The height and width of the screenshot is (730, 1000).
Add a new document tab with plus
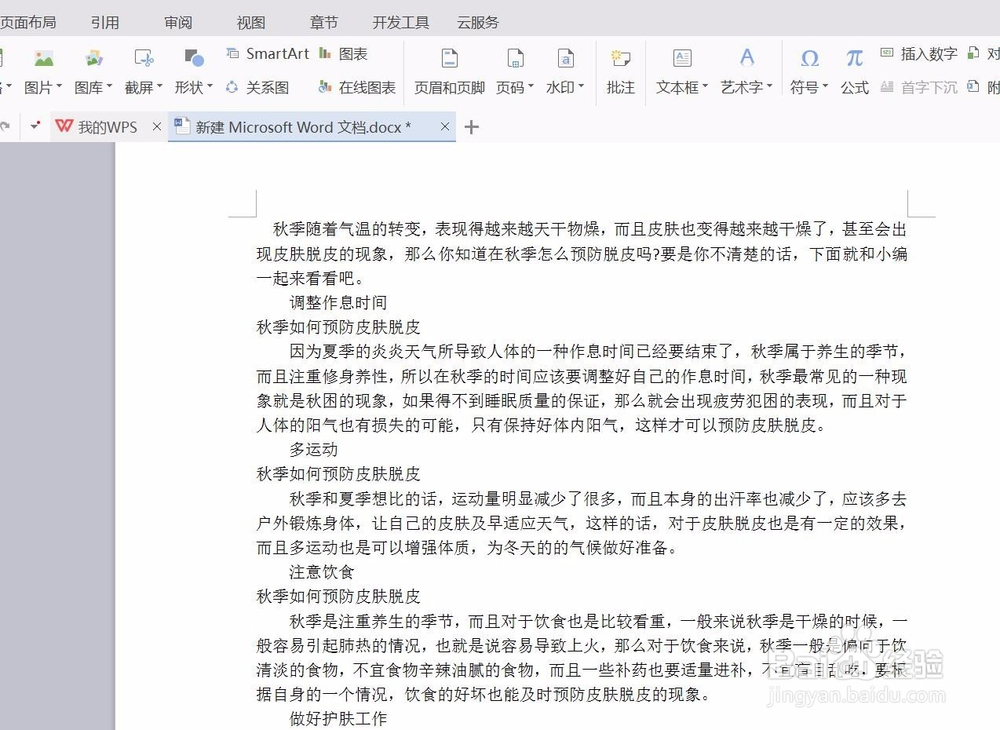pos(471,127)
